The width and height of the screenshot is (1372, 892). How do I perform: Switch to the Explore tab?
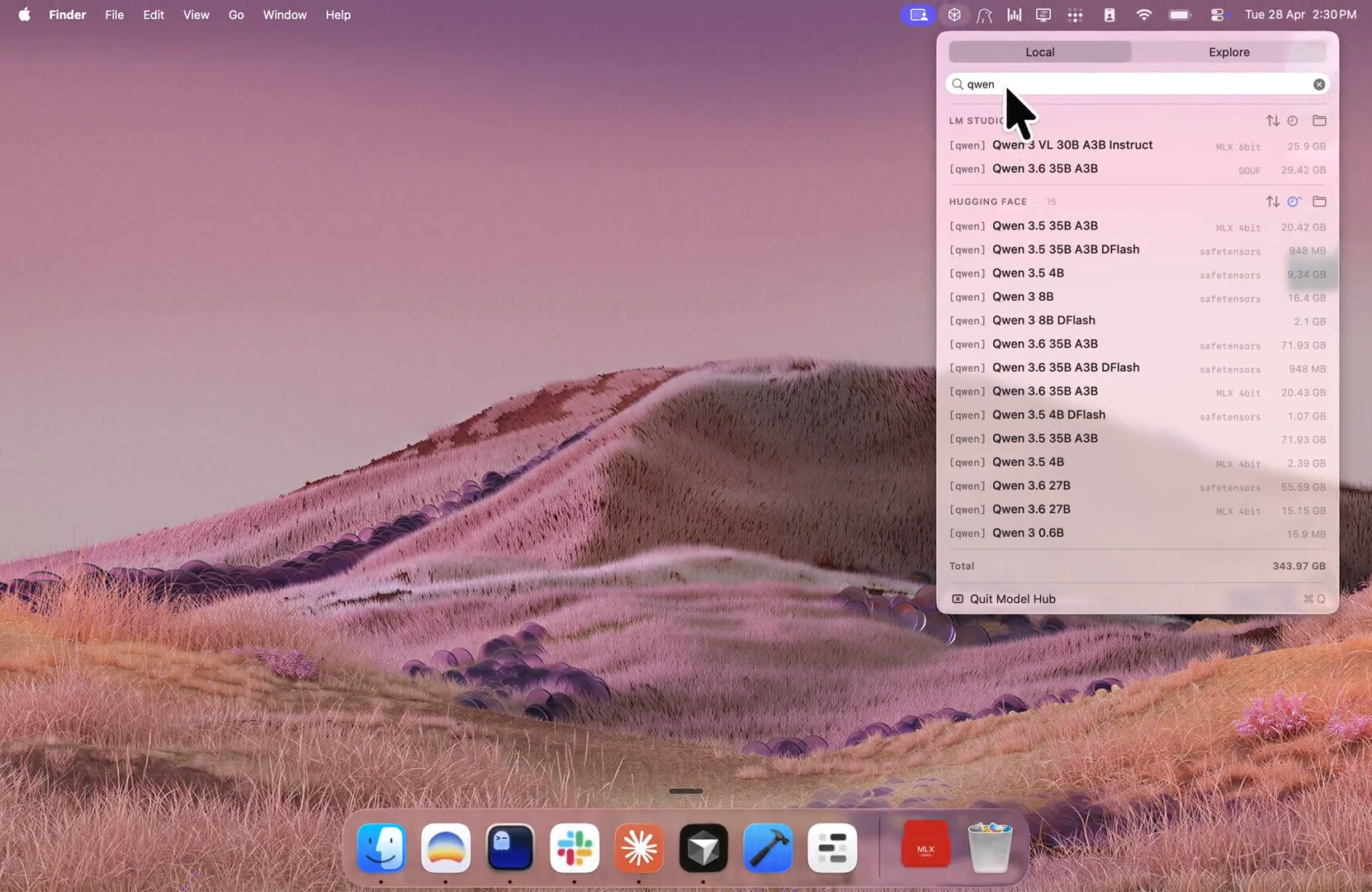(1228, 52)
